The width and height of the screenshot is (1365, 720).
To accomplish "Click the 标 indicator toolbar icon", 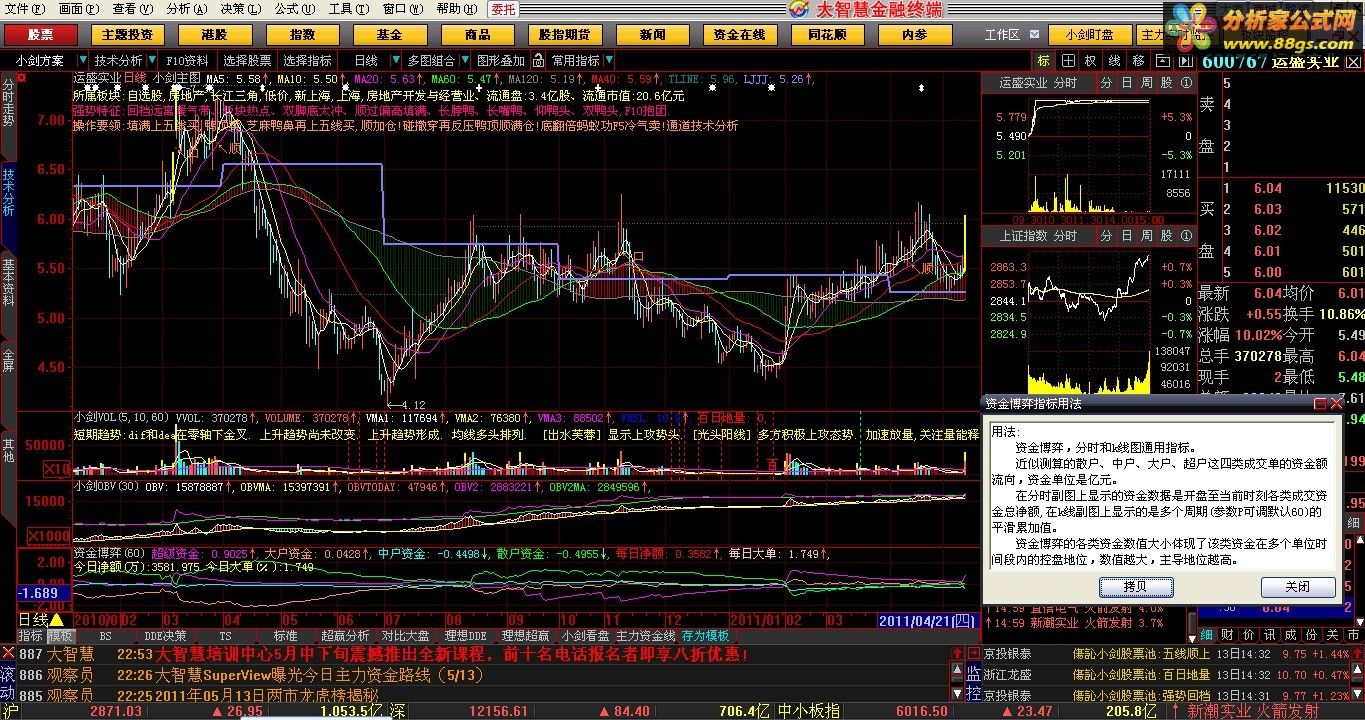I will click(1044, 60).
